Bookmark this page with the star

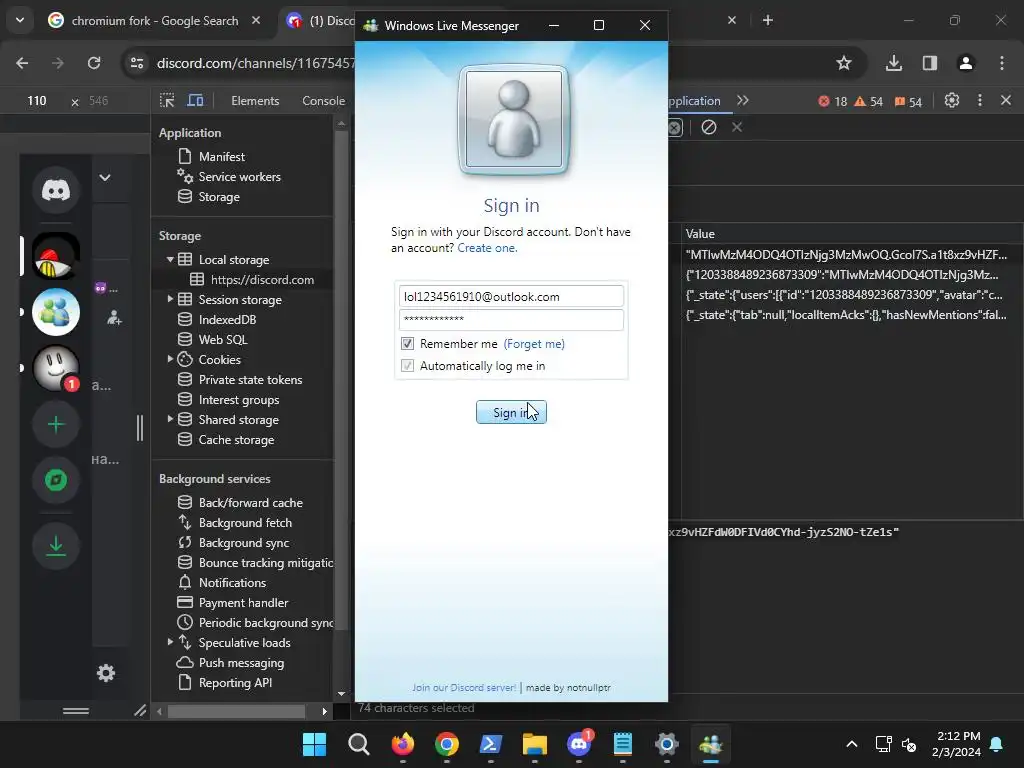tap(844, 63)
